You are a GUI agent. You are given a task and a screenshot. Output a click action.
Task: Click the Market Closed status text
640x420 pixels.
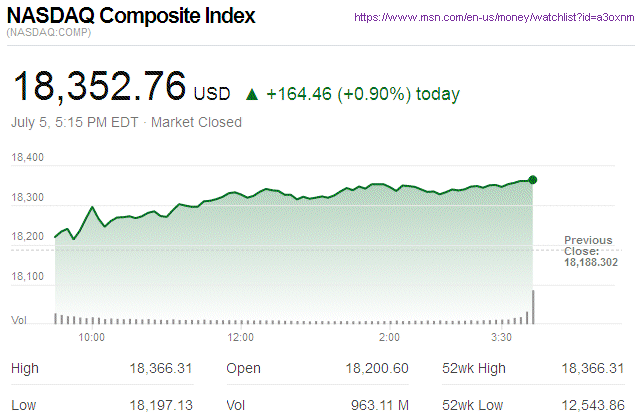196,122
